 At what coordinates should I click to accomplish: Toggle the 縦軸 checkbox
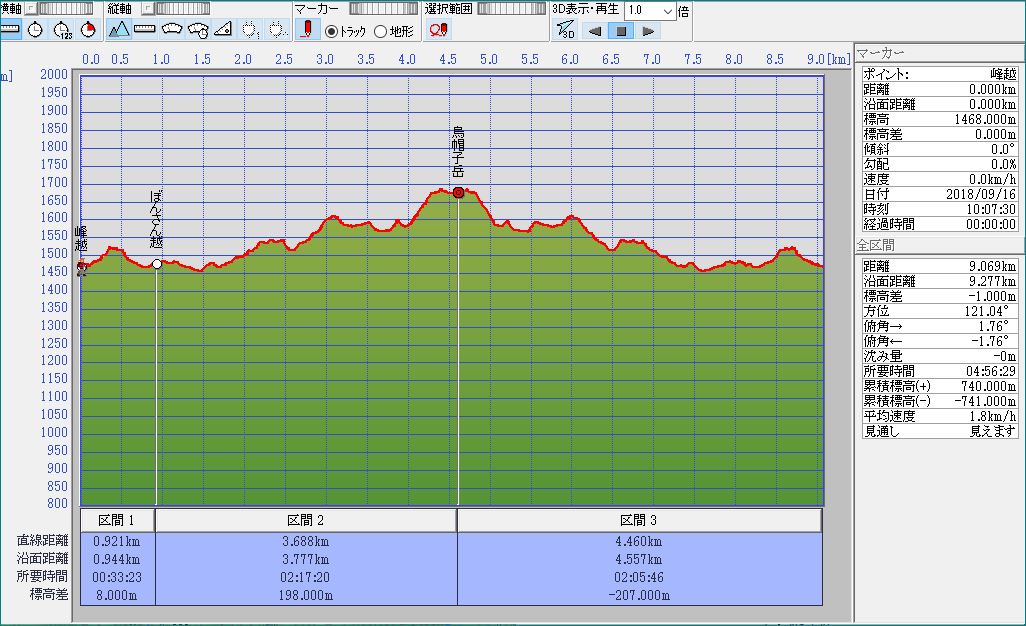coord(147,9)
